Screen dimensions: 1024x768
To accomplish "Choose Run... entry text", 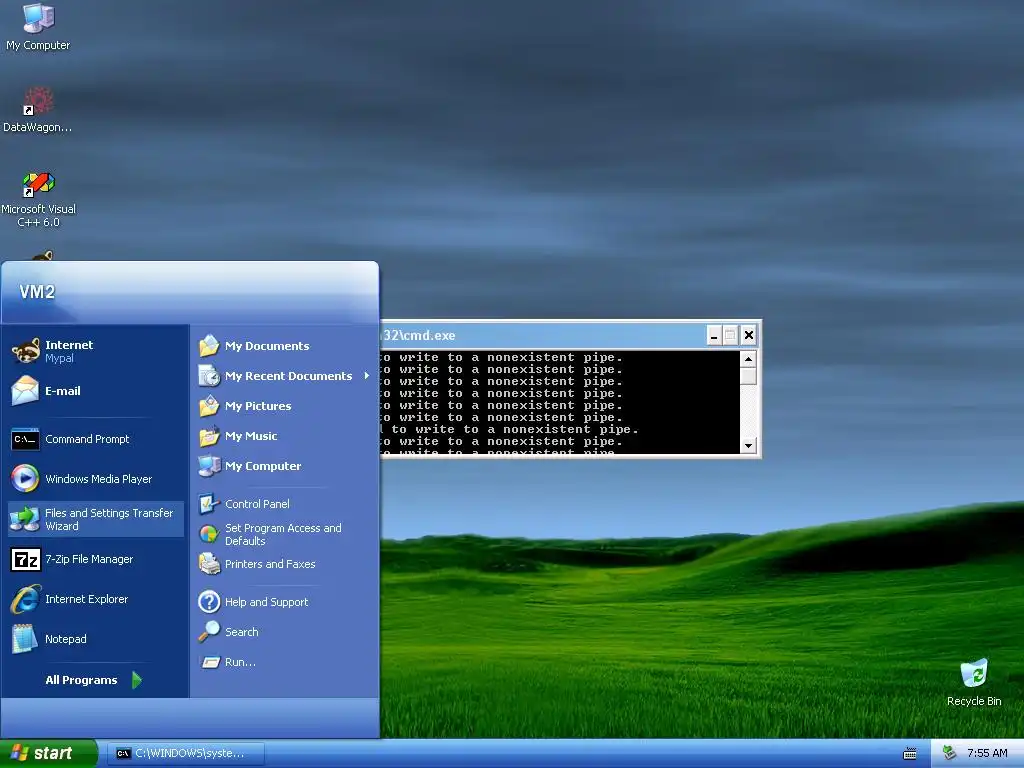I will (x=240, y=662).
